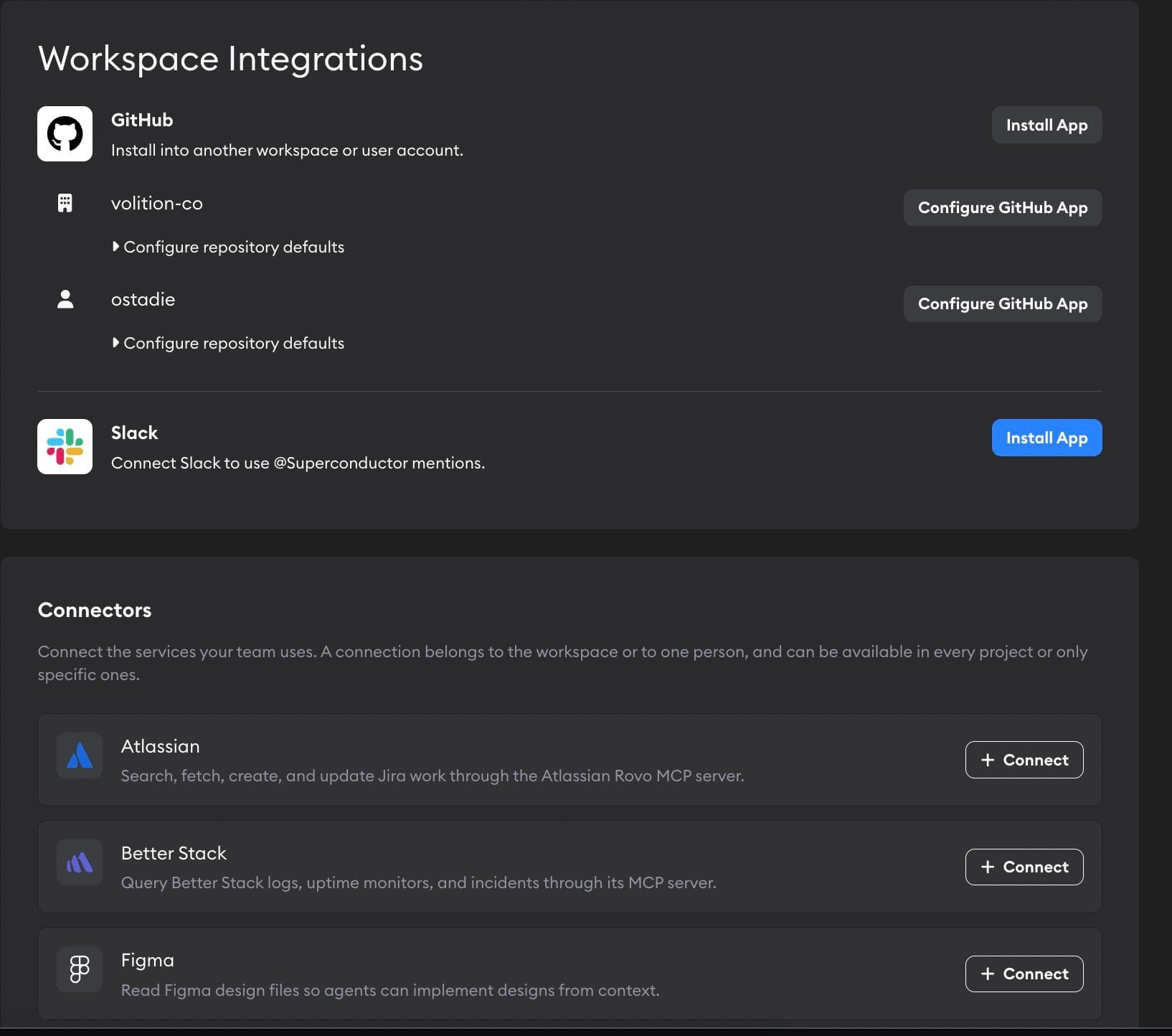The width and height of the screenshot is (1172, 1036).
Task: Connect the Better Stack connector
Action: [x=1024, y=867]
